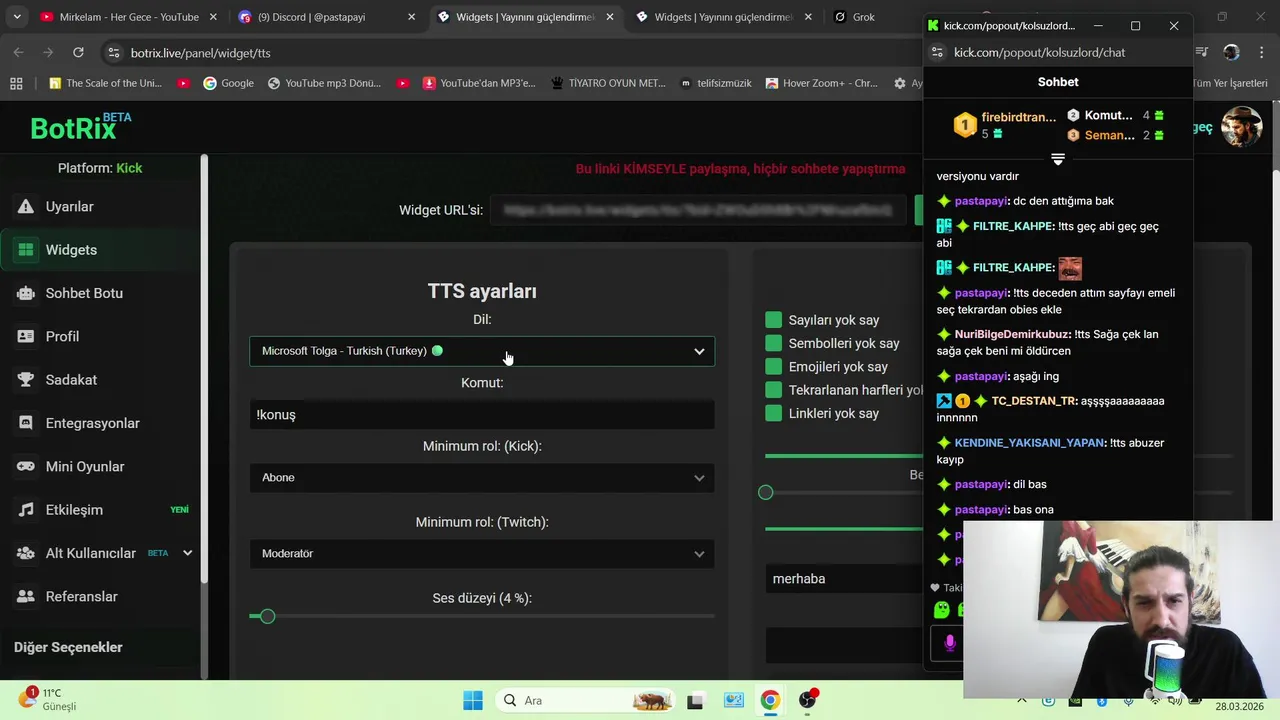This screenshot has height=720, width=1280.
Task: Open tab search arrow in Chrome
Action: tap(17, 17)
